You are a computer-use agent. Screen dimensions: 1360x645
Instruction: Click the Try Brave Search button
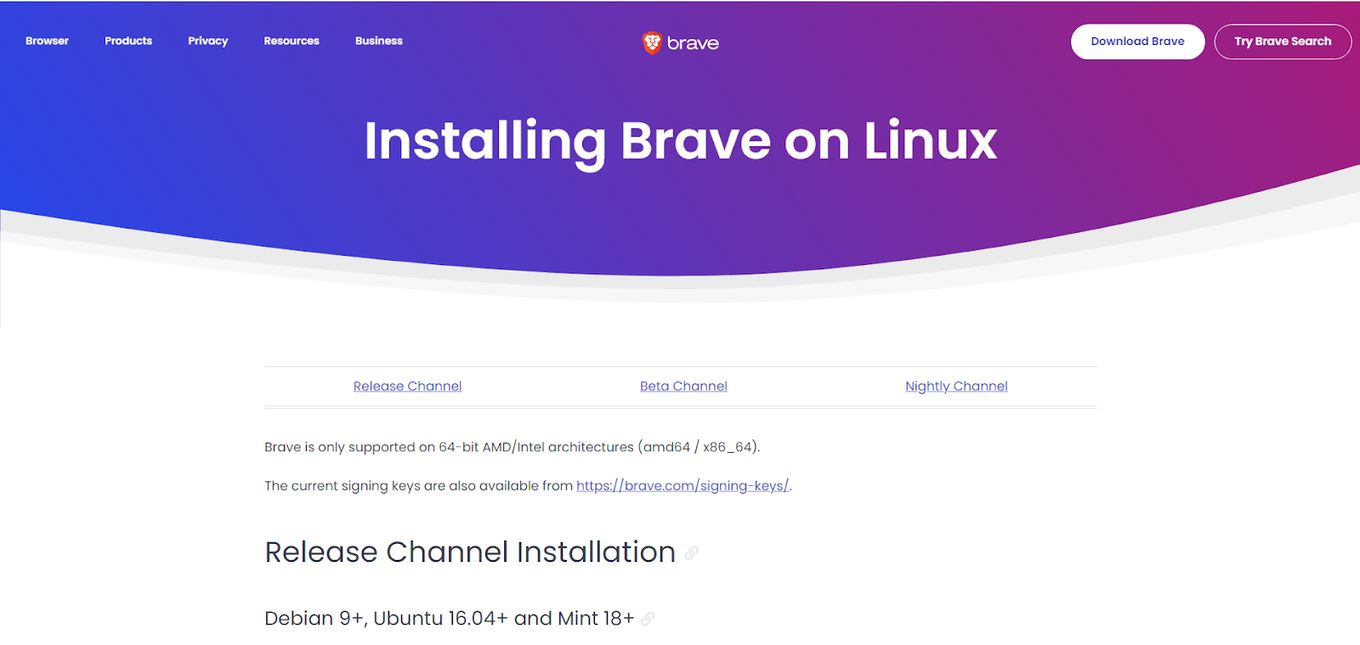pyautogui.click(x=1283, y=42)
